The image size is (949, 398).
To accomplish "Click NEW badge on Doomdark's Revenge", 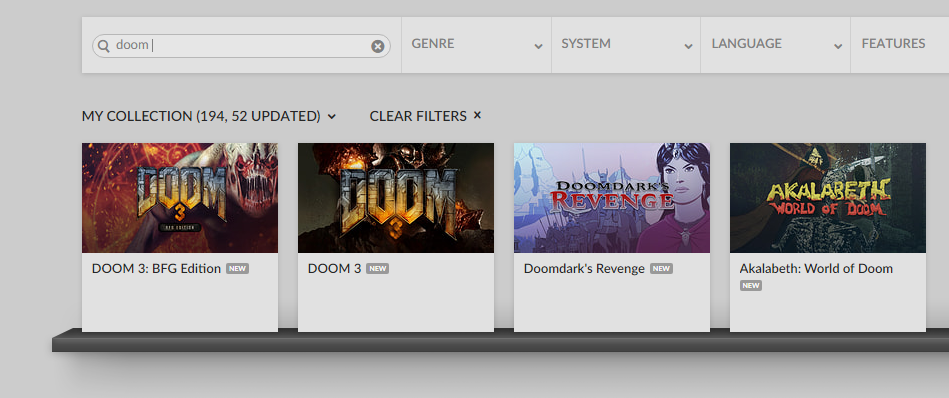I will 661,269.
